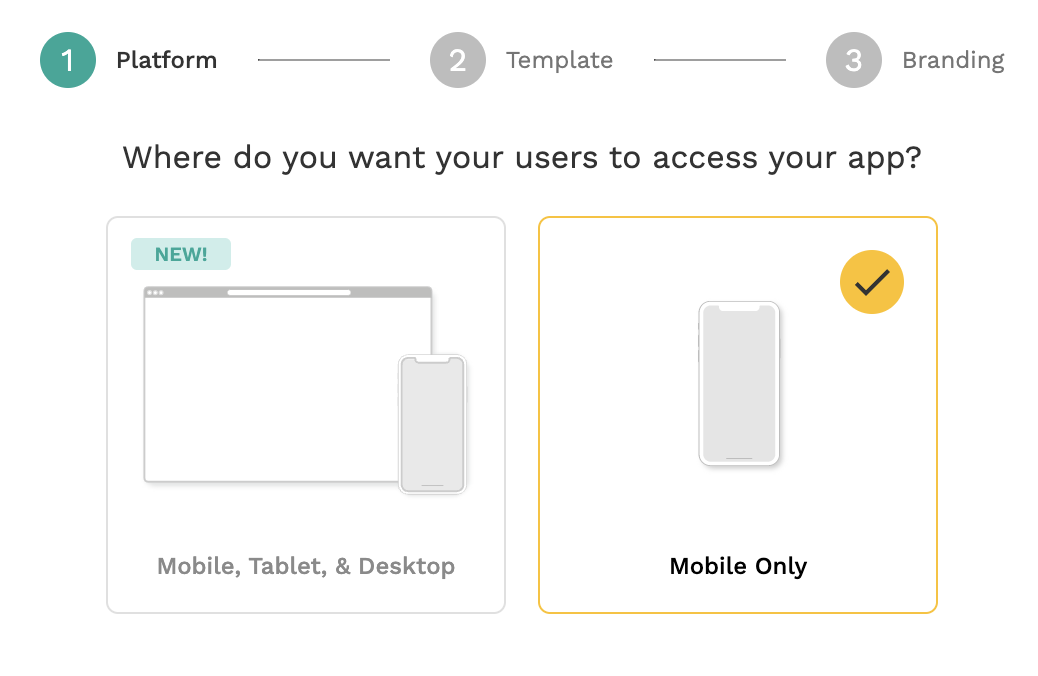Select the Platform step label
This screenshot has height=676, width=1038.
166,60
